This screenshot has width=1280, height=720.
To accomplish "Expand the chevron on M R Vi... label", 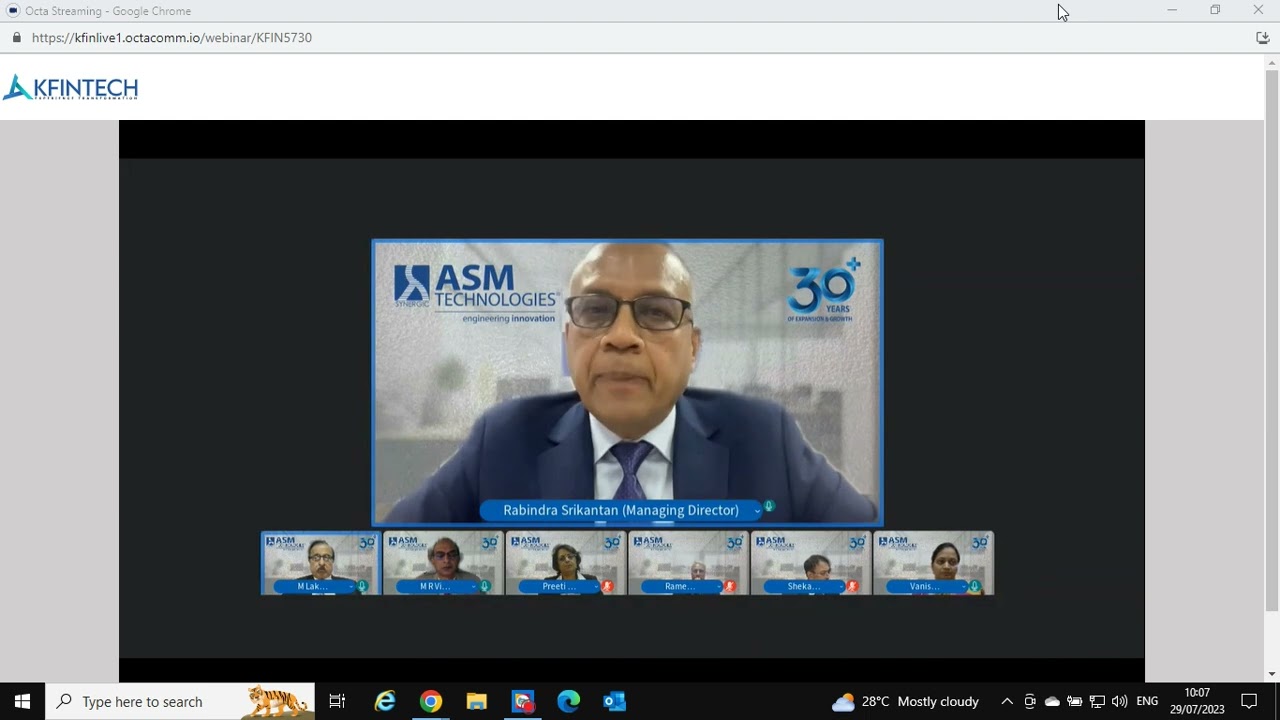I will pos(473,587).
